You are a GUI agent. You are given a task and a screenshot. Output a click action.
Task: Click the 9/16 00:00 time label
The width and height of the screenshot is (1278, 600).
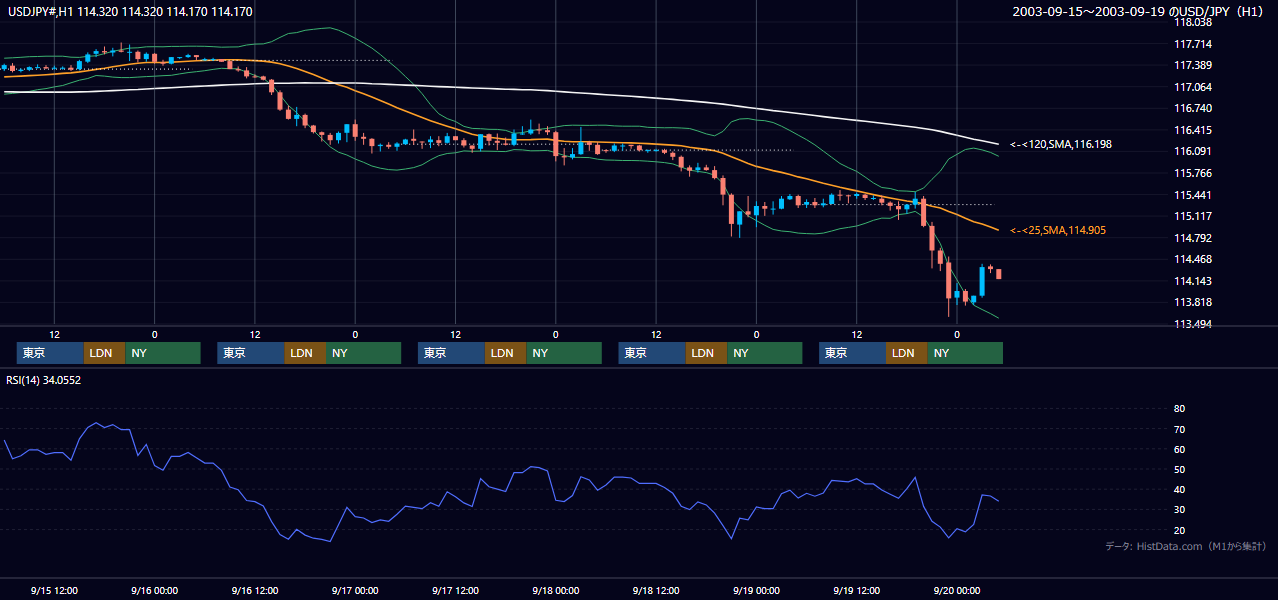(154, 590)
